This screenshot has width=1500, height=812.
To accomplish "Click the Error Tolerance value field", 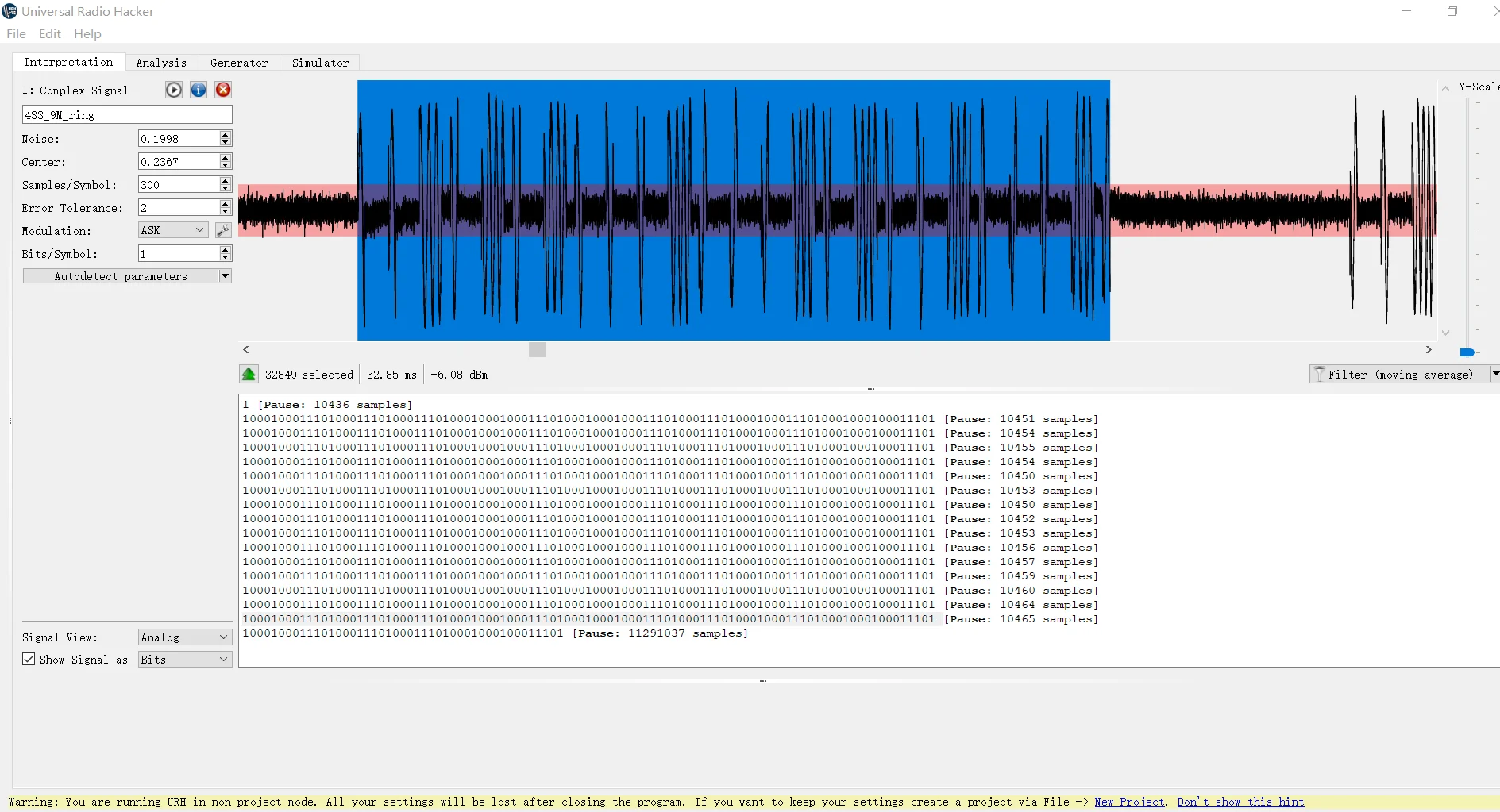I will (179, 208).
